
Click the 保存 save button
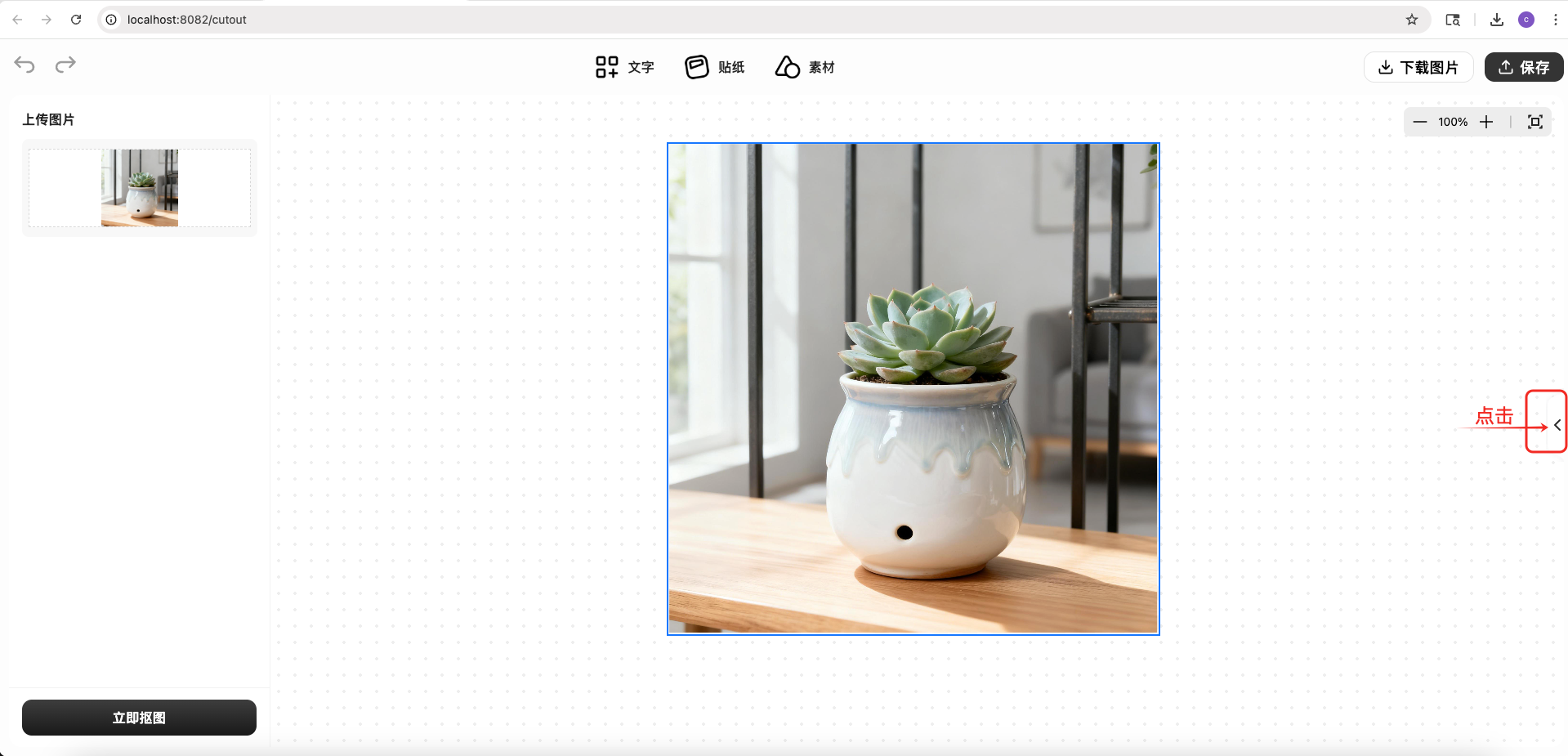pyautogui.click(x=1523, y=67)
